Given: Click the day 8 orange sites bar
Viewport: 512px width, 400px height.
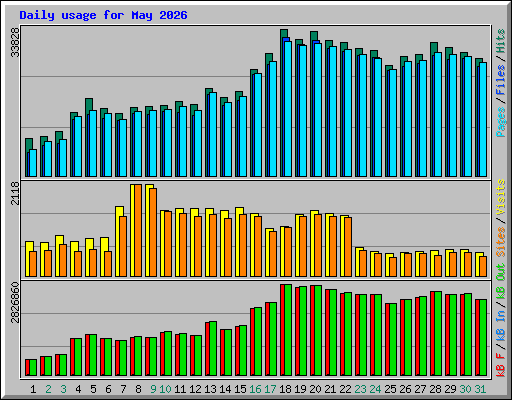Looking at the screenshot, I should click(x=138, y=230).
